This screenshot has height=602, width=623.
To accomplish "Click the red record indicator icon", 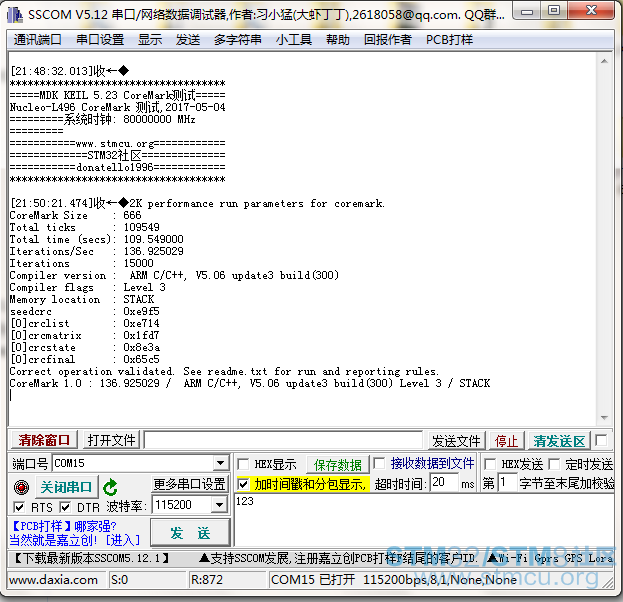I will click(21, 487).
